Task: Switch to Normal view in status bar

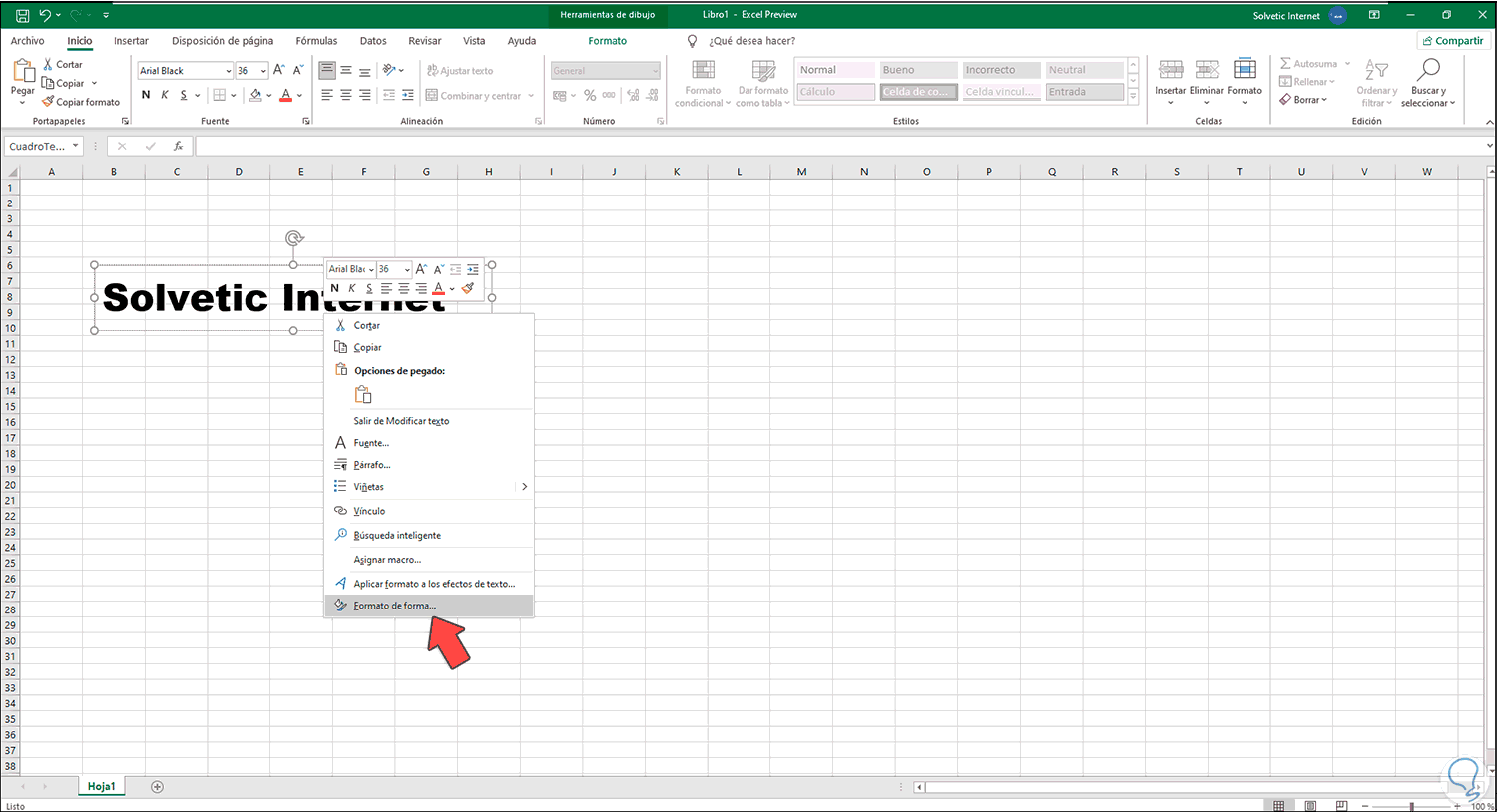Action: [x=1279, y=805]
